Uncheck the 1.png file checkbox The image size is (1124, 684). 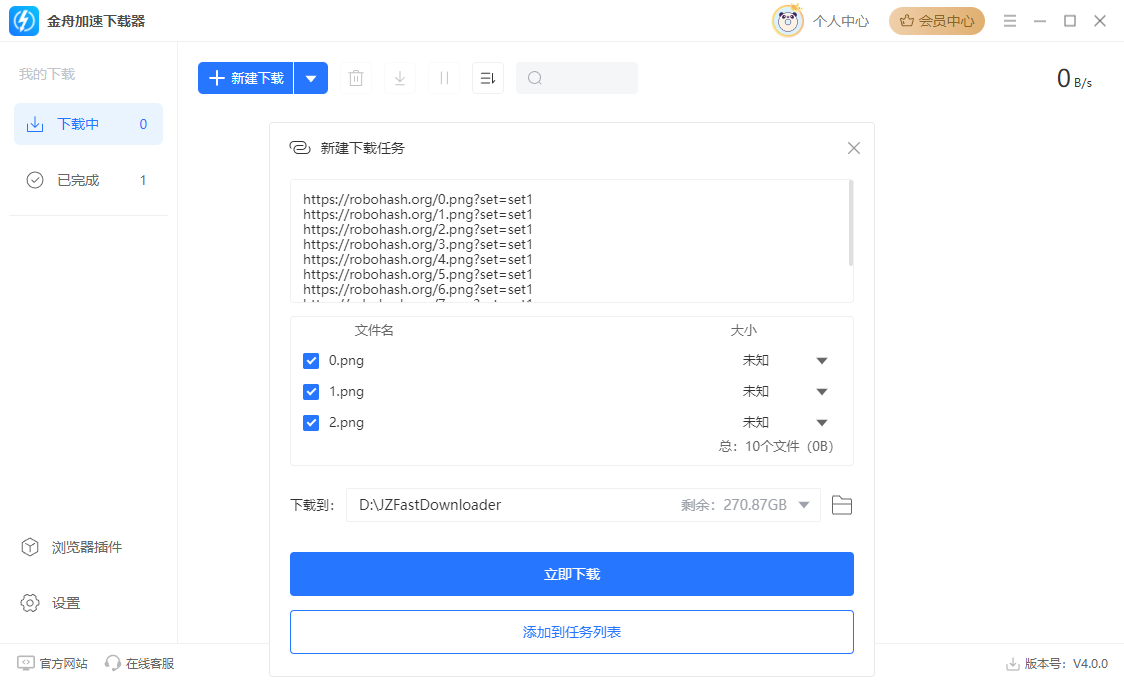(x=311, y=391)
